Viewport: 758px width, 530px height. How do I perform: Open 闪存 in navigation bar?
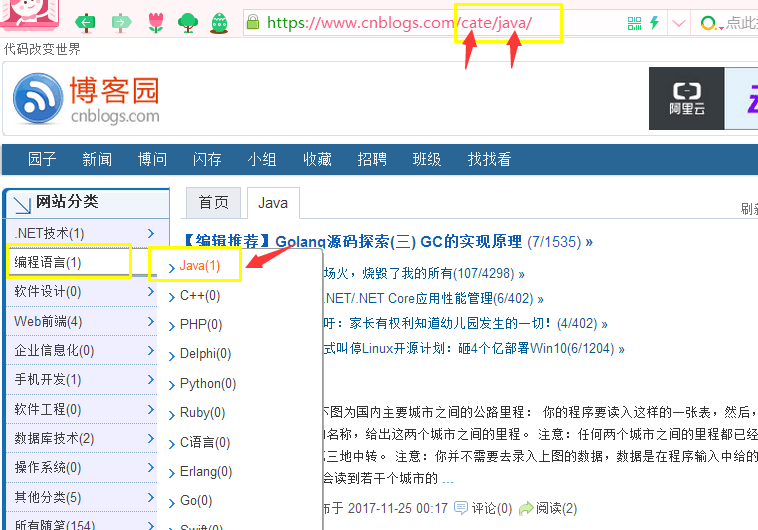pos(207,159)
